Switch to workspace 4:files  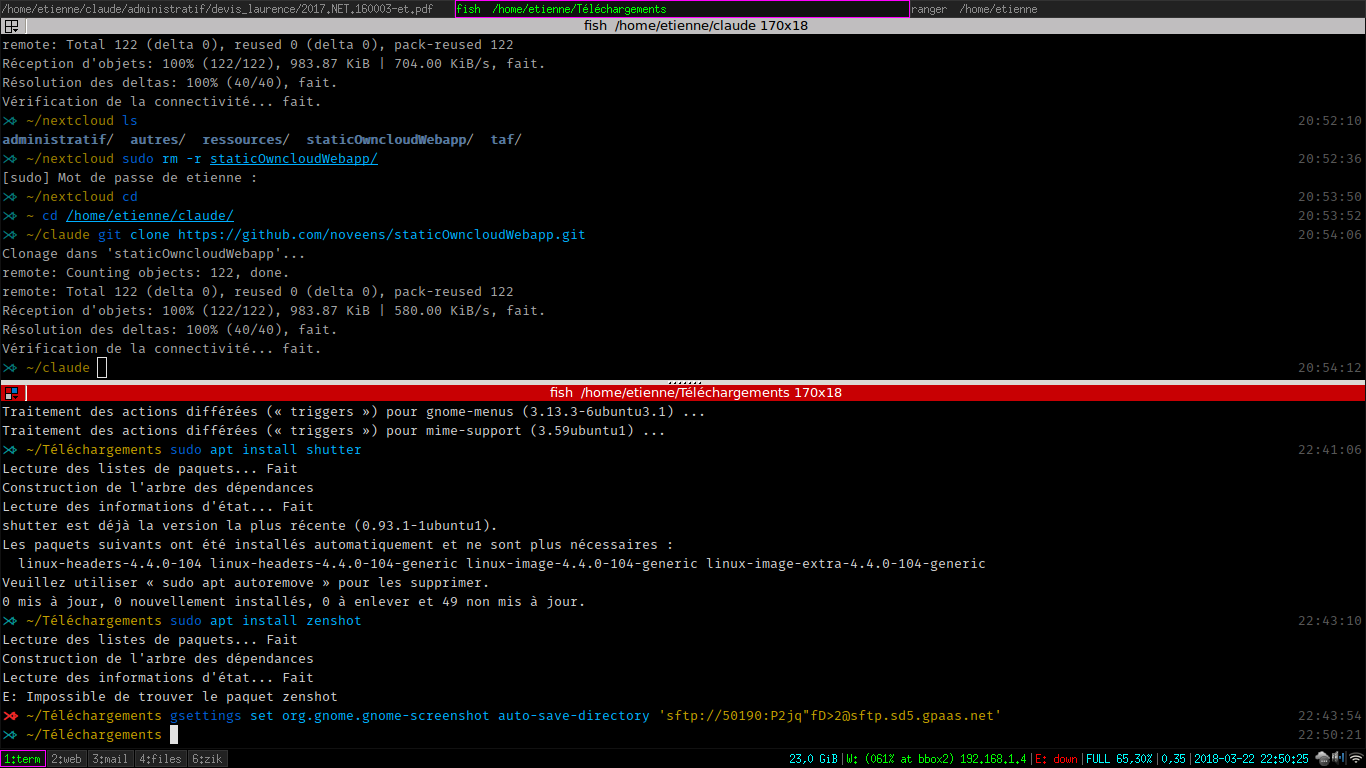159,759
